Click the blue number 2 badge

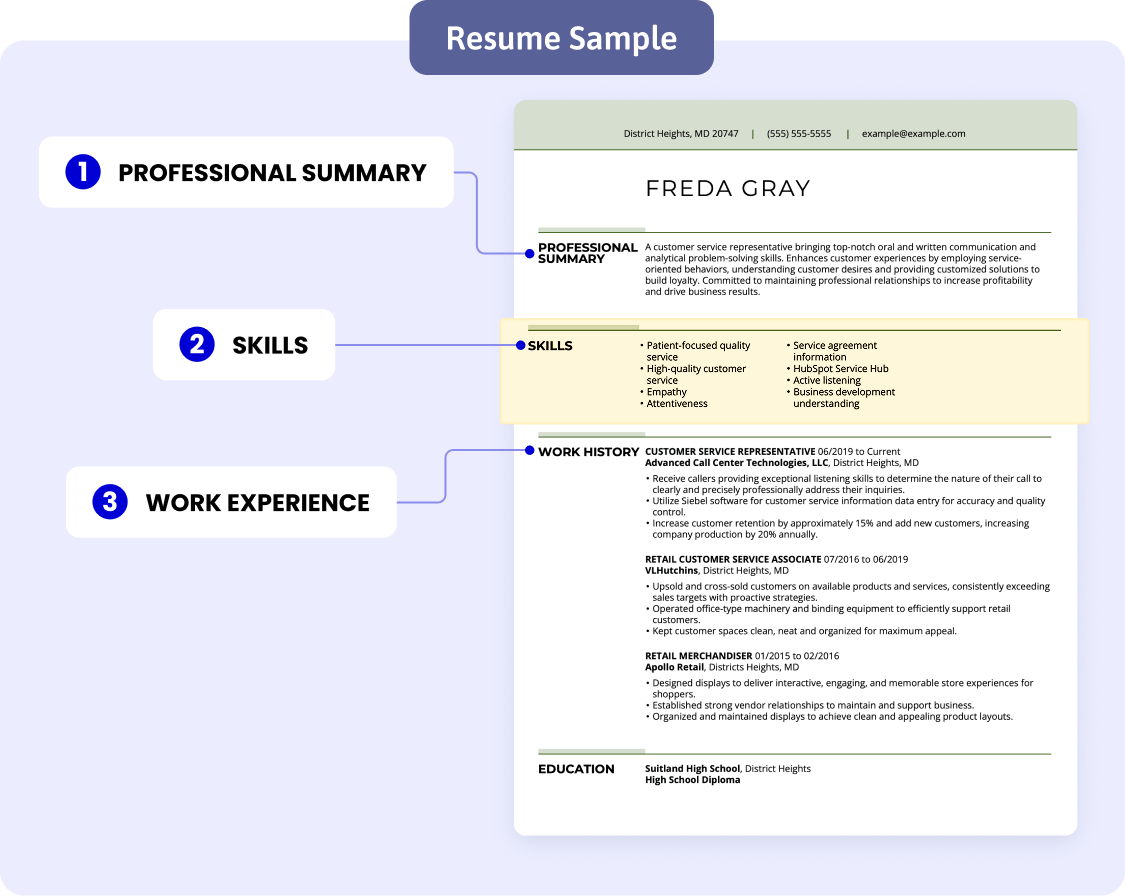coord(197,344)
